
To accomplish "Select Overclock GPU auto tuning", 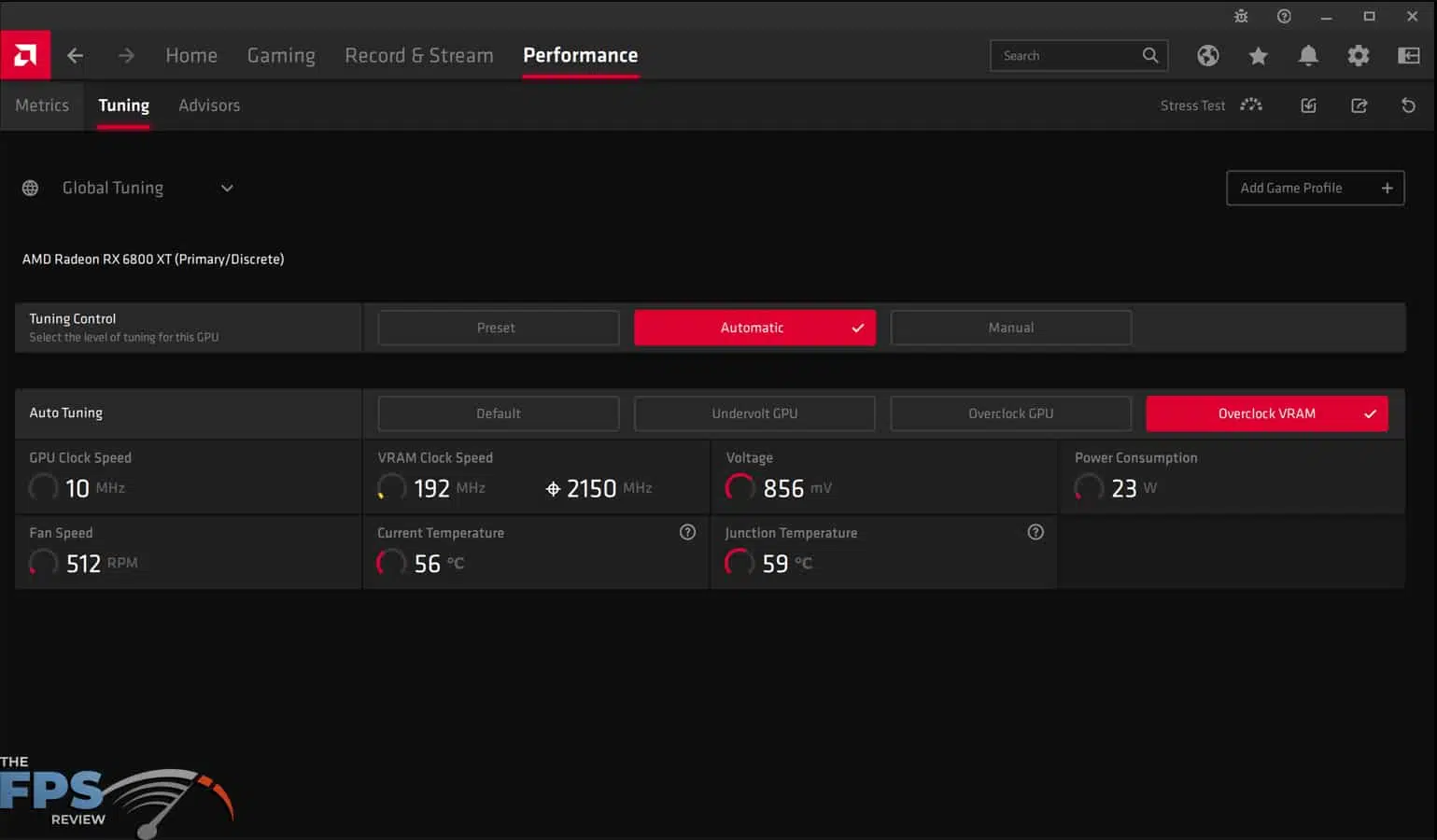I will pyautogui.click(x=1010, y=413).
